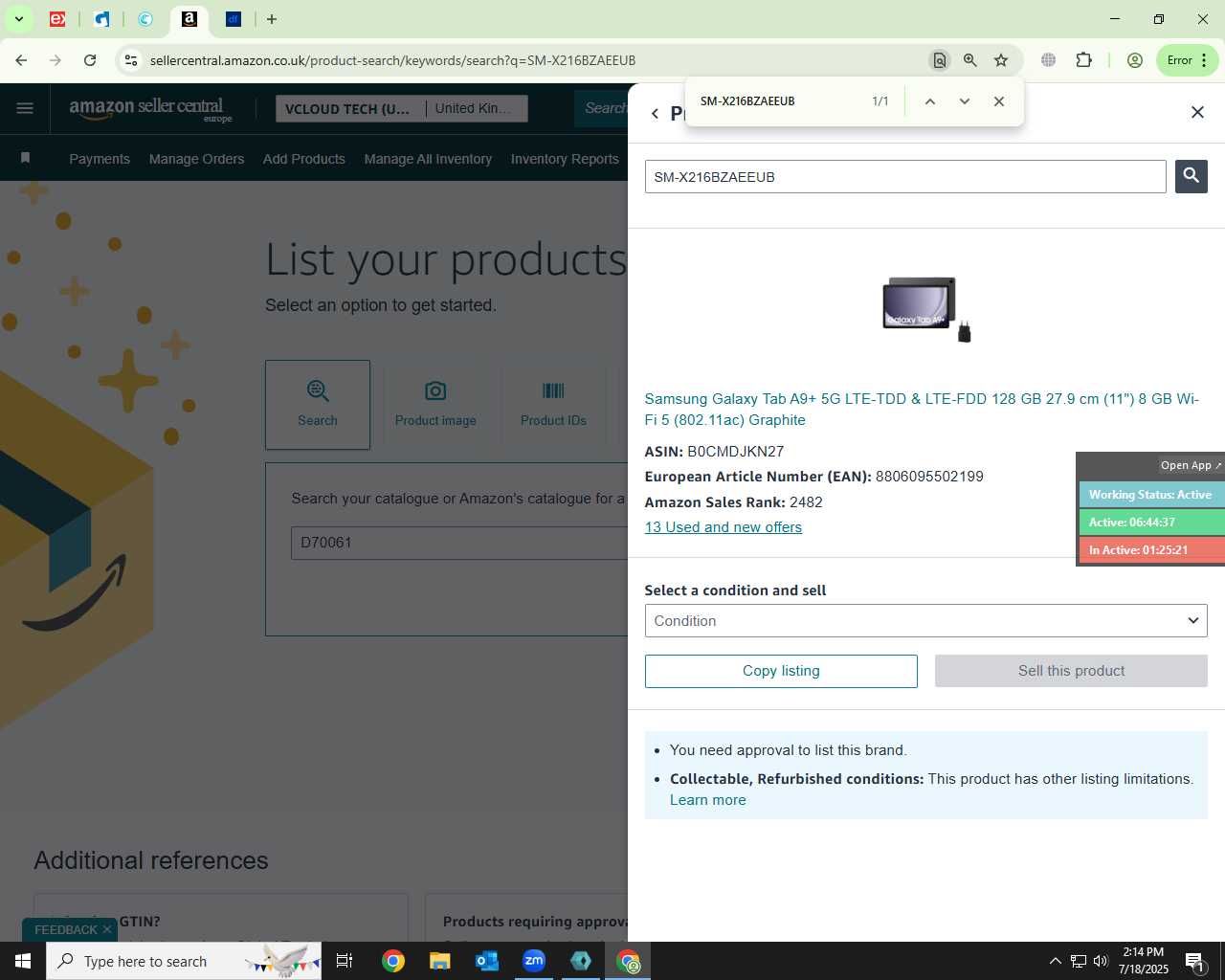Open the Windows notification center

(1194, 961)
